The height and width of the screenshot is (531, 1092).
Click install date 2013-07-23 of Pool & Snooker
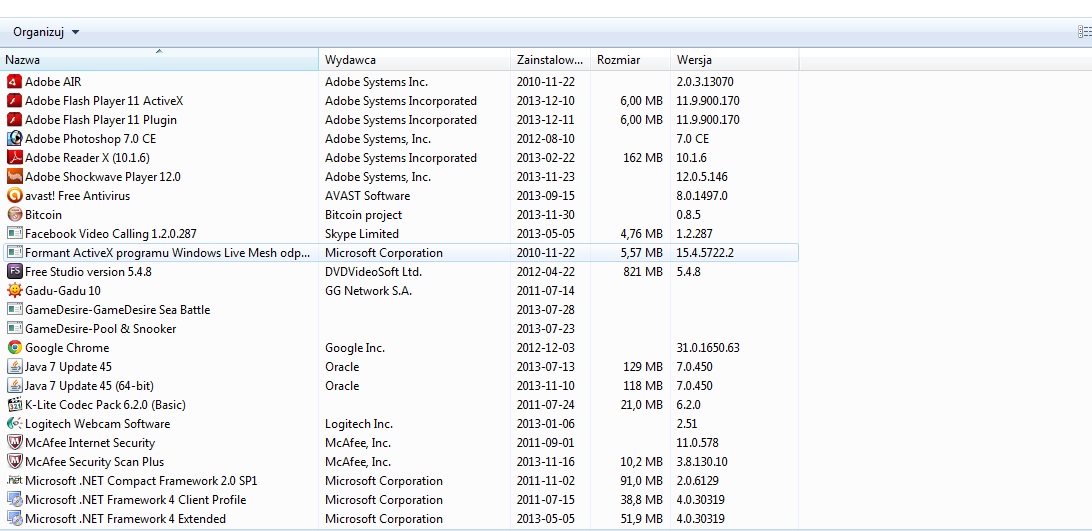pyautogui.click(x=545, y=329)
